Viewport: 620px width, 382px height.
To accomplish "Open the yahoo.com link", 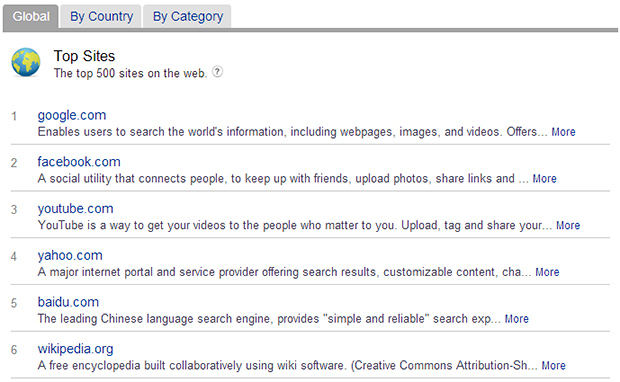I will point(70,255).
